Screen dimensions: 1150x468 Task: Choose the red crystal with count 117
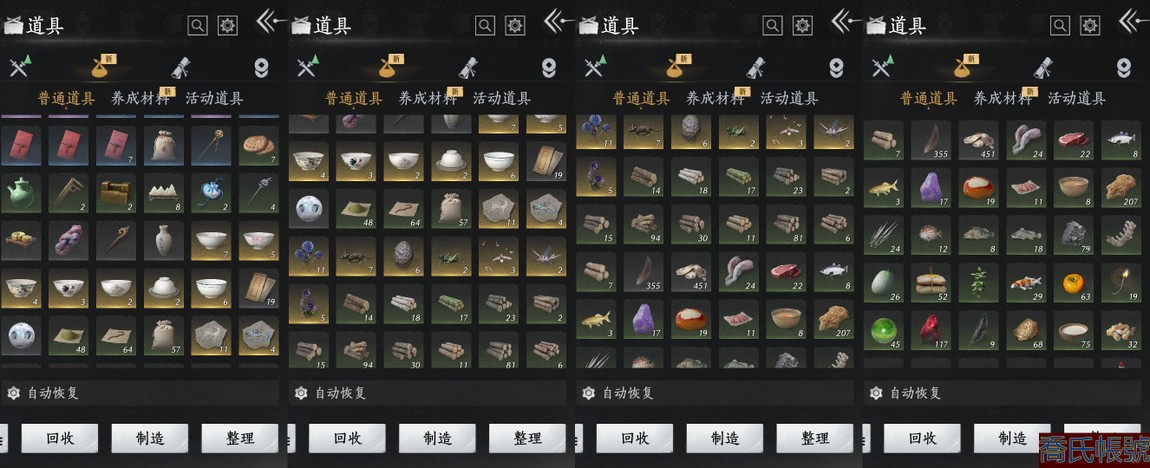931,331
